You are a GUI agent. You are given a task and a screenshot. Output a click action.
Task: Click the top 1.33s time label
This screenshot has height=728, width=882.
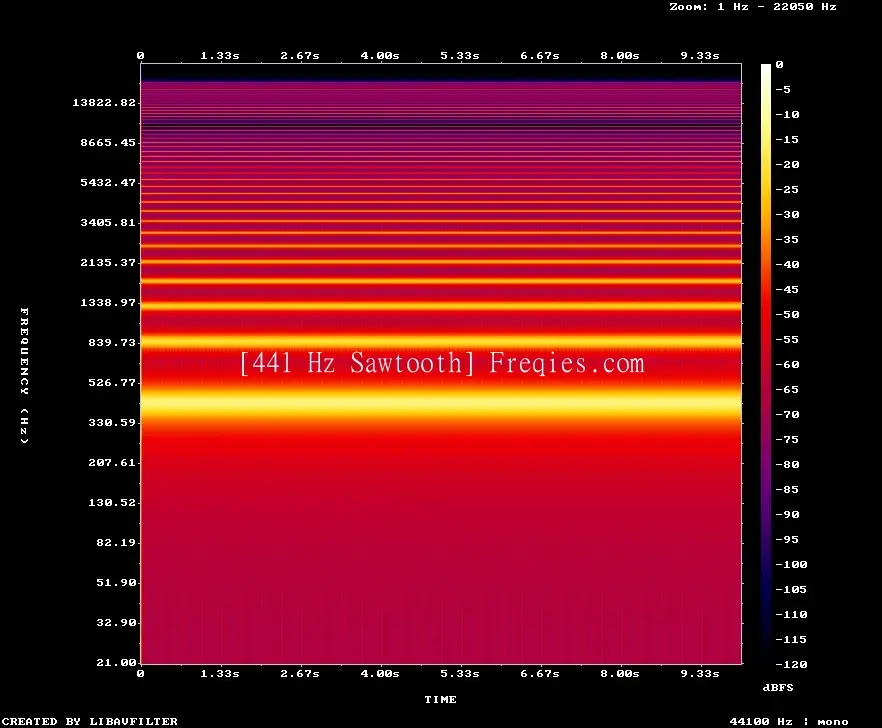pyautogui.click(x=220, y=56)
